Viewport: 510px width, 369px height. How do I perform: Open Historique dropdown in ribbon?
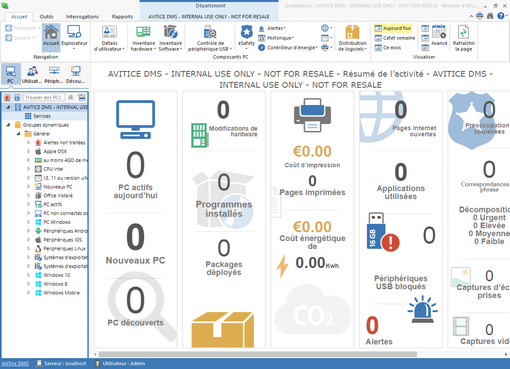click(x=276, y=38)
